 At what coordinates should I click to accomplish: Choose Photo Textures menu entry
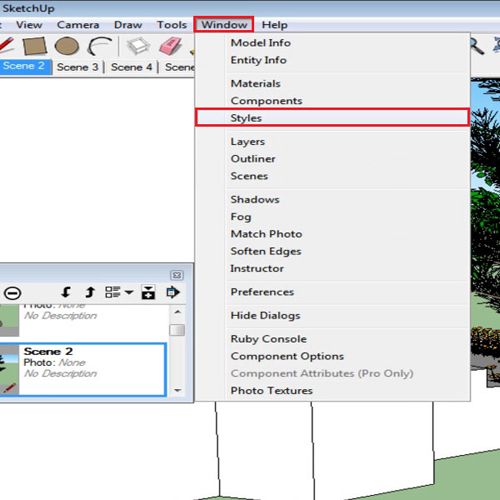pos(333,391)
